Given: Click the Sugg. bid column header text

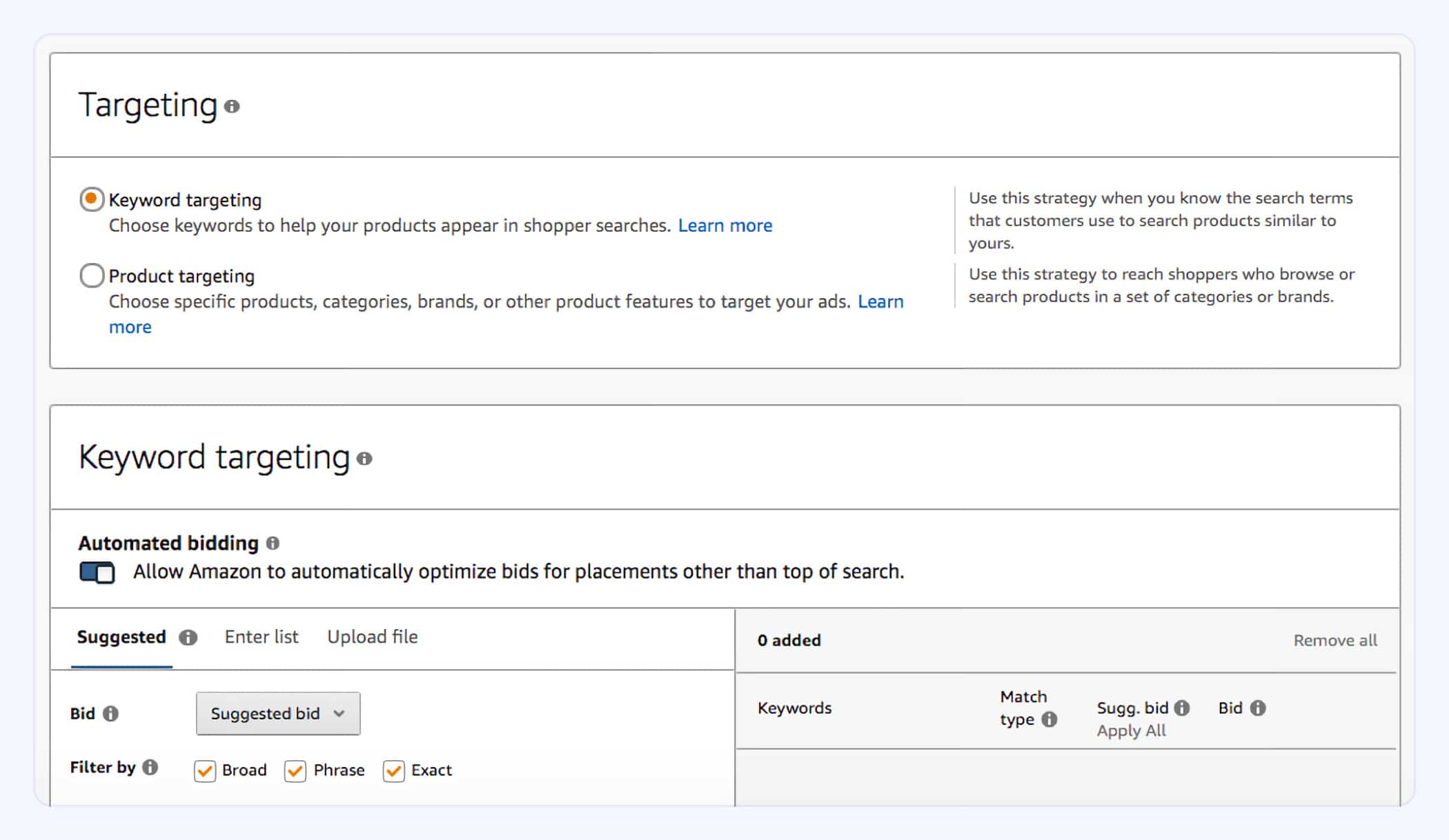Looking at the screenshot, I should point(1133,708).
